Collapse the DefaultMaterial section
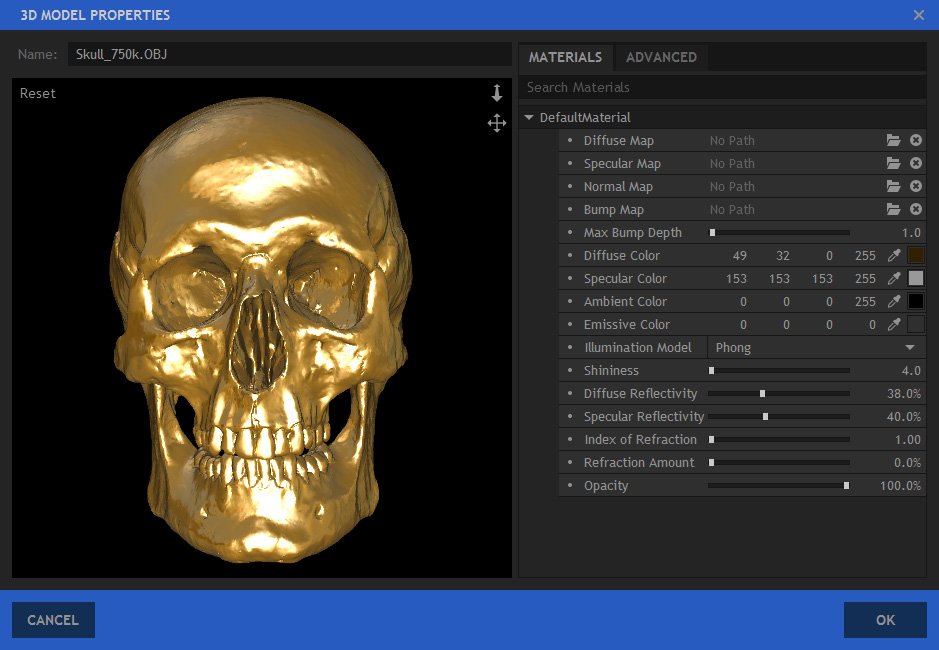This screenshot has width=939, height=650. 529,118
